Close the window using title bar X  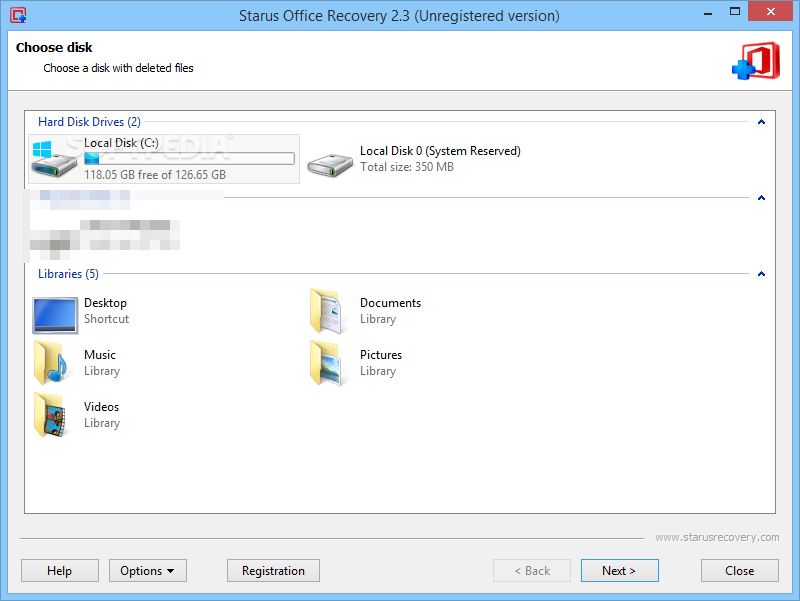pyautogui.click(x=770, y=11)
